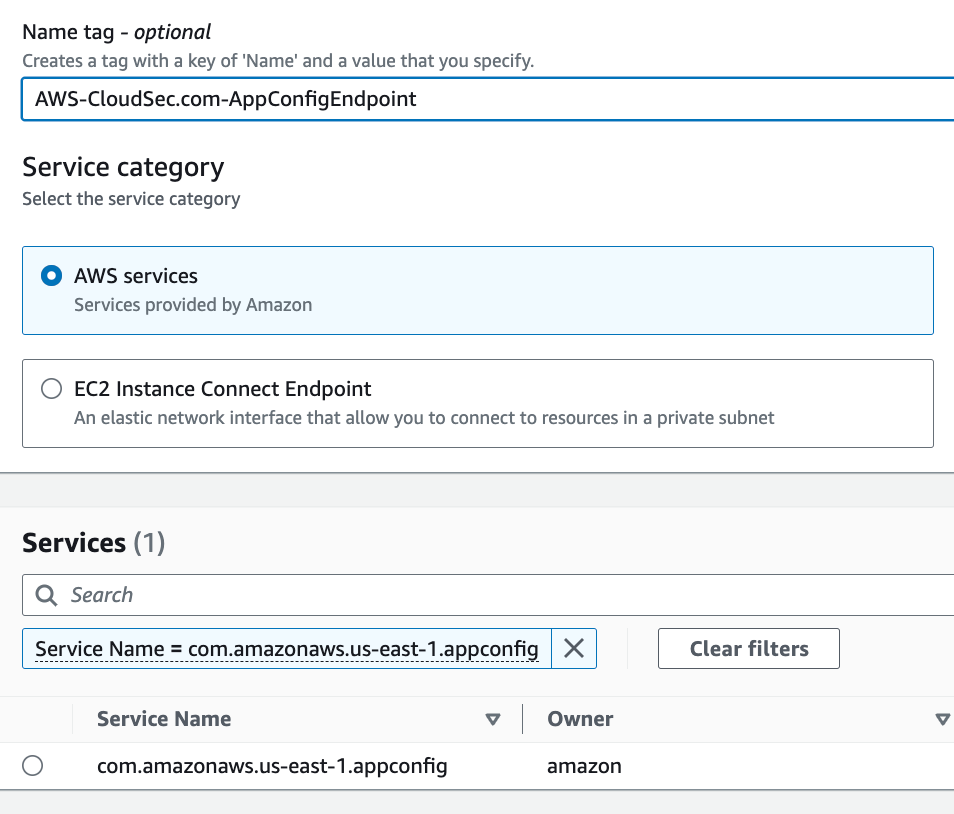The image size is (954, 814).
Task: Click the 'Services provided by Amazon' description
Action: pos(193,305)
